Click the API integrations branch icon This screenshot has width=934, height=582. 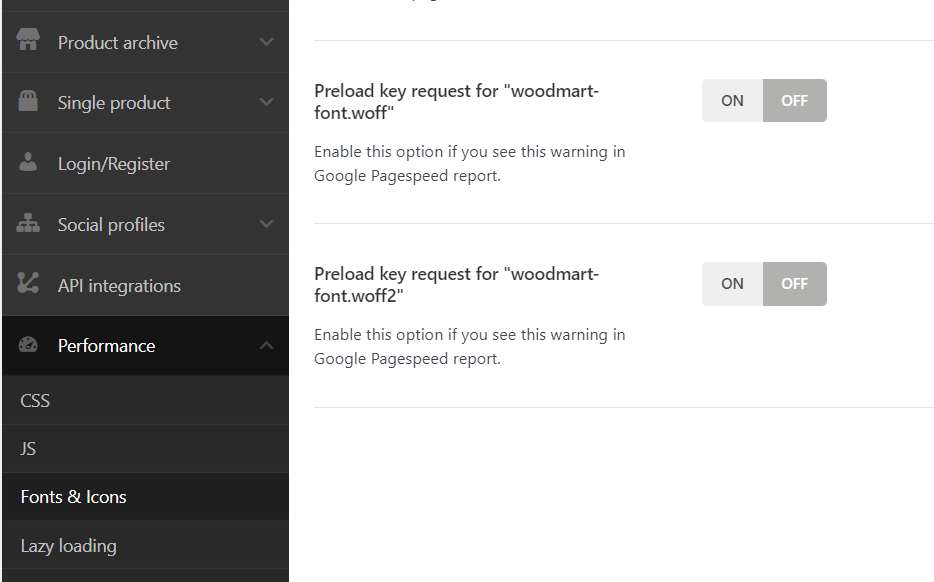[28, 284]
